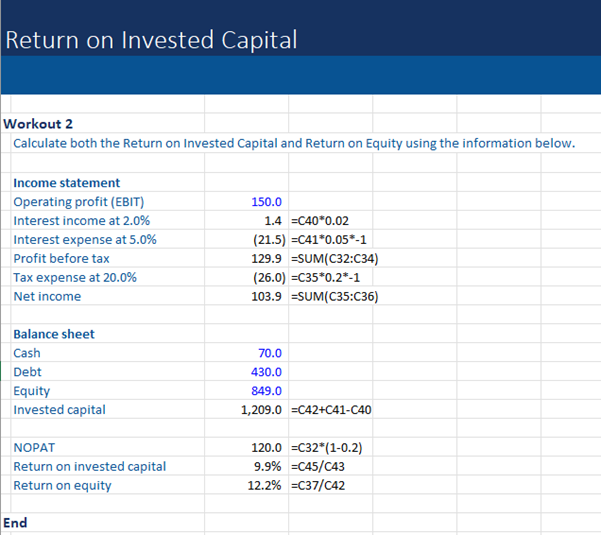601x535 pixels.
Task: Click the Equity value 849.0 cell
Action: [266, 391]
